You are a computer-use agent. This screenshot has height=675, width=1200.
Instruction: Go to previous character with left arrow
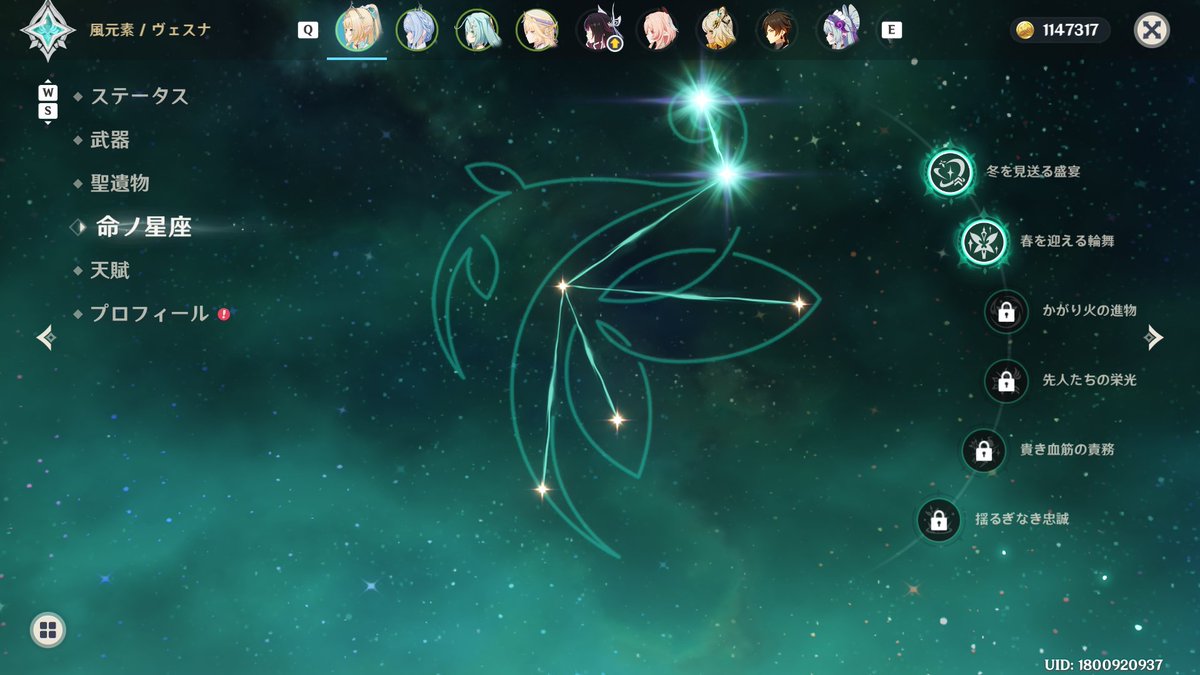(x=46, y=338)
